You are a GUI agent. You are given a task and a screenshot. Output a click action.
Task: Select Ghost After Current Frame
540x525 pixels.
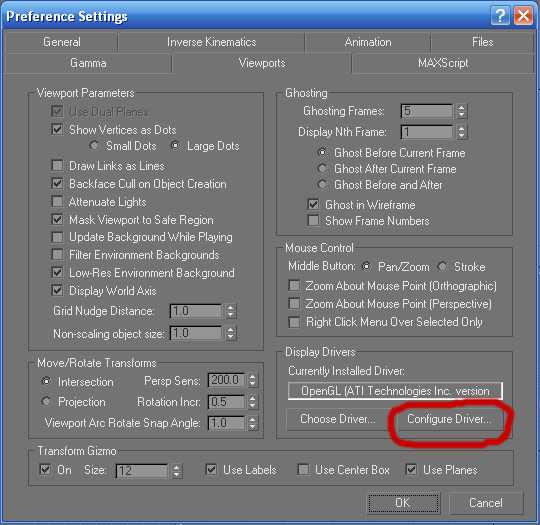pos(322,168)
